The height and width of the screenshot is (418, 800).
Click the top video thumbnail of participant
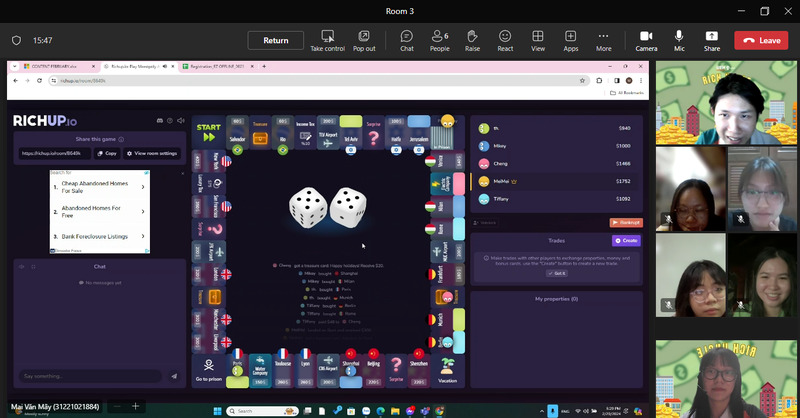726,103
